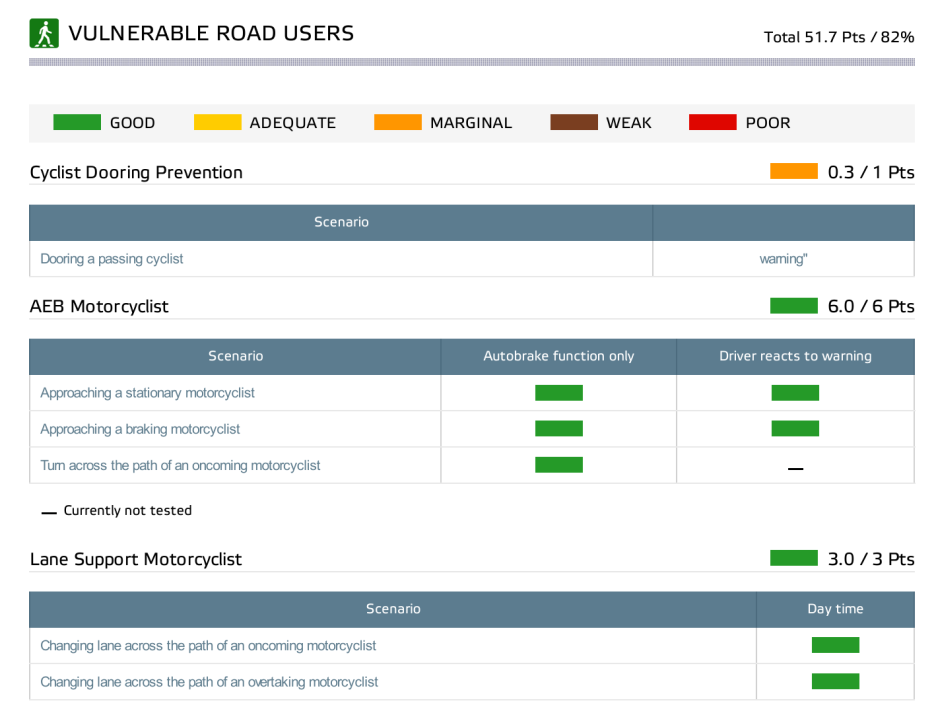
Task: Click the Scenario header in the Dooring table
Action: pyautogui.click(x=341, y=222)
